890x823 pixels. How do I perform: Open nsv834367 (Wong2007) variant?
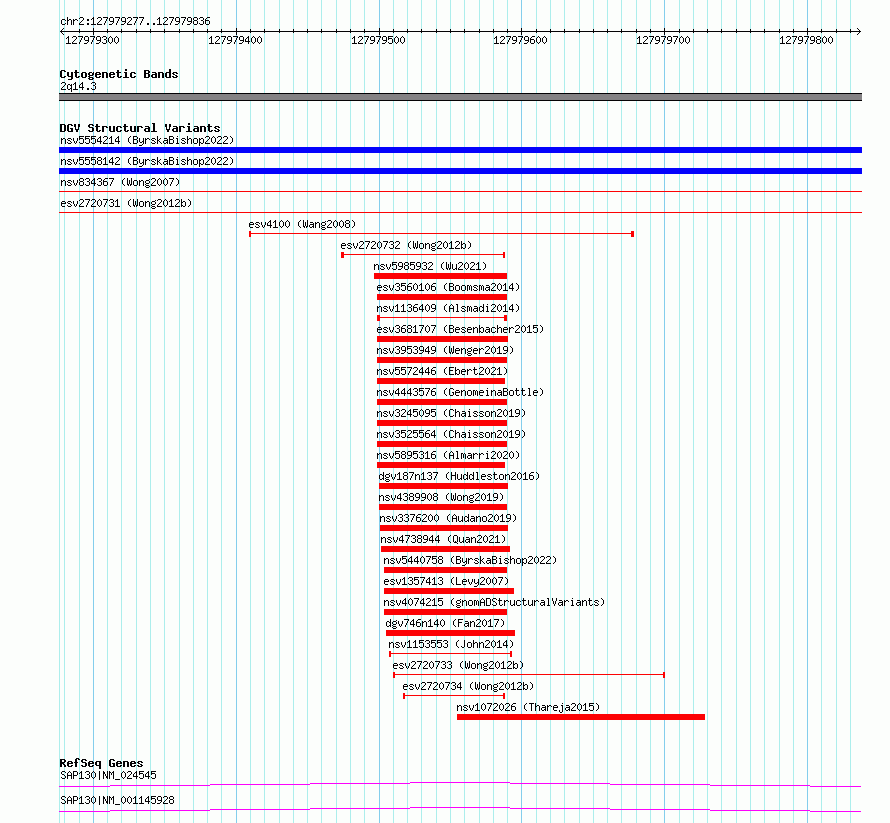(120, 182)
